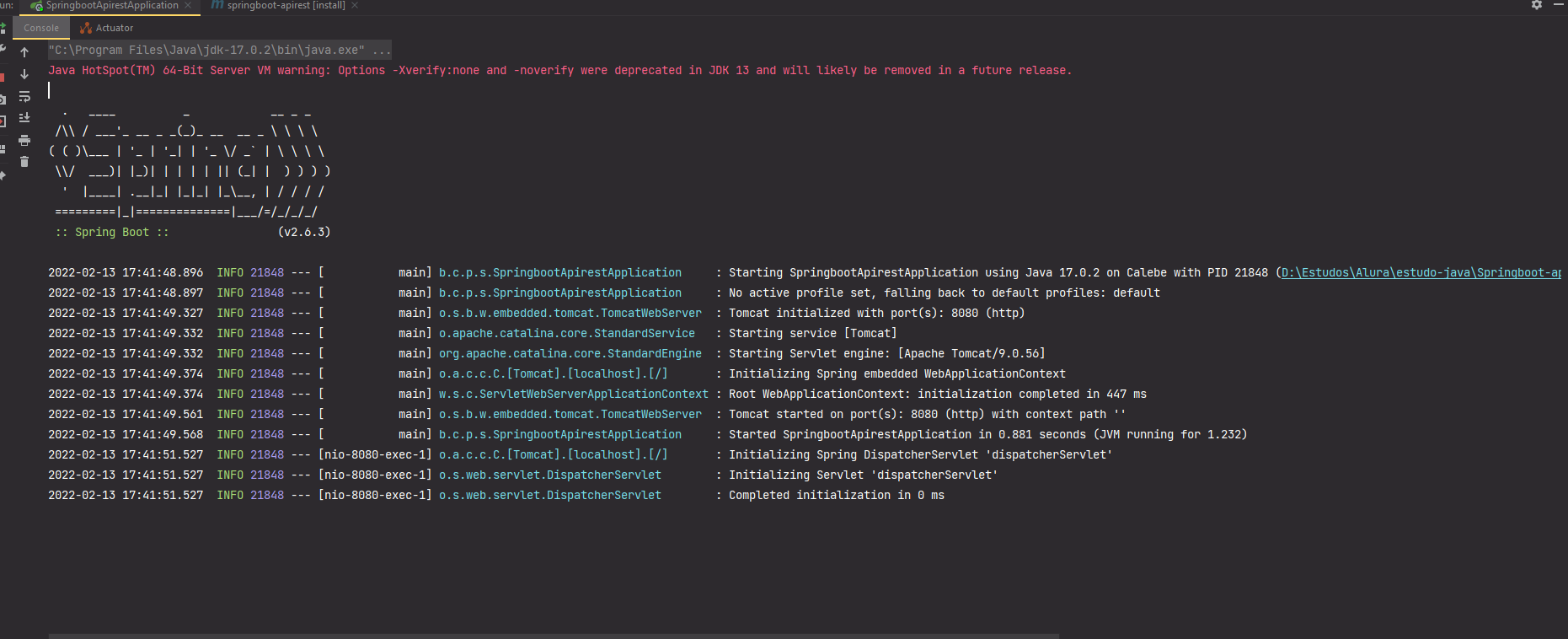This screenshot has height=639, width=1568.
Task: Open the Actuator tab
Action: pos(107,28)
